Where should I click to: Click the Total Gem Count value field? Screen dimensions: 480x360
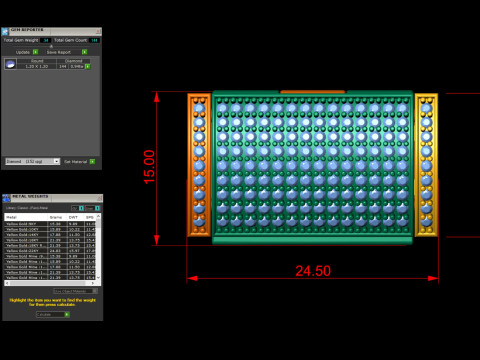coord(95,40)
